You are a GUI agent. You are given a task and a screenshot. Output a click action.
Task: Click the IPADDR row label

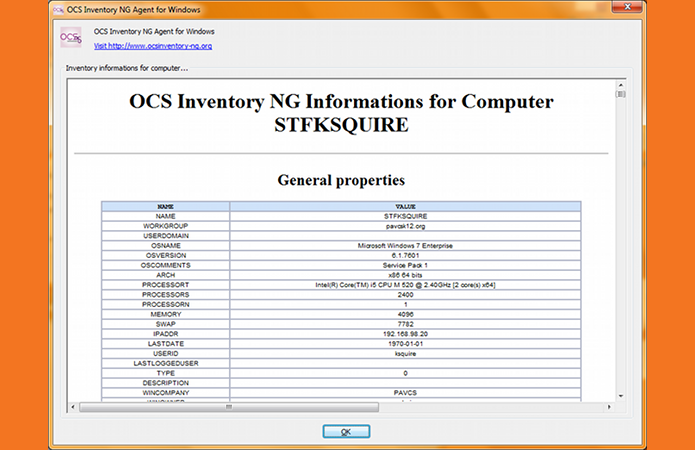pyautogui.click(x=165, y=334)
